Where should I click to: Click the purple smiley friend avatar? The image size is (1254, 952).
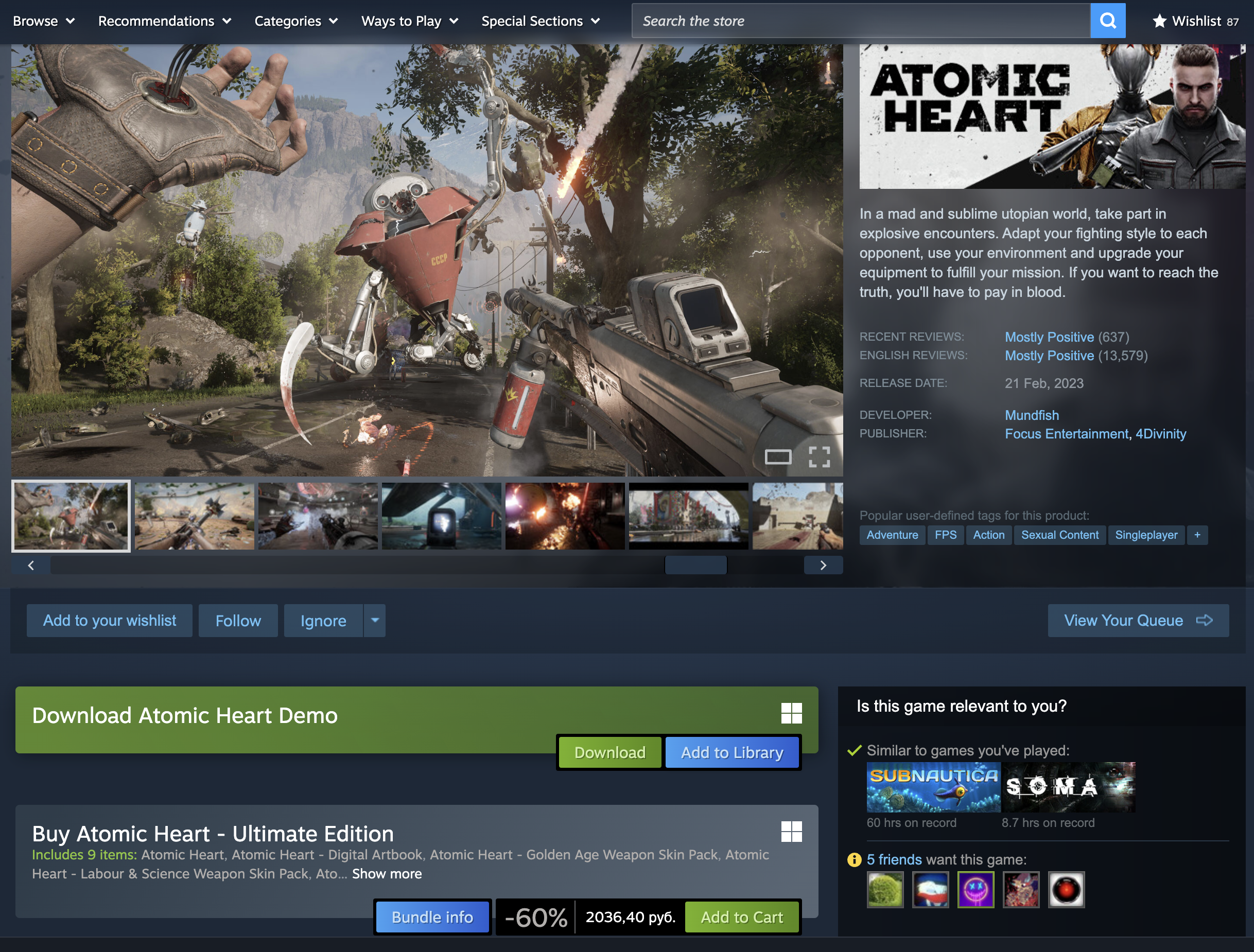point(976,890)
